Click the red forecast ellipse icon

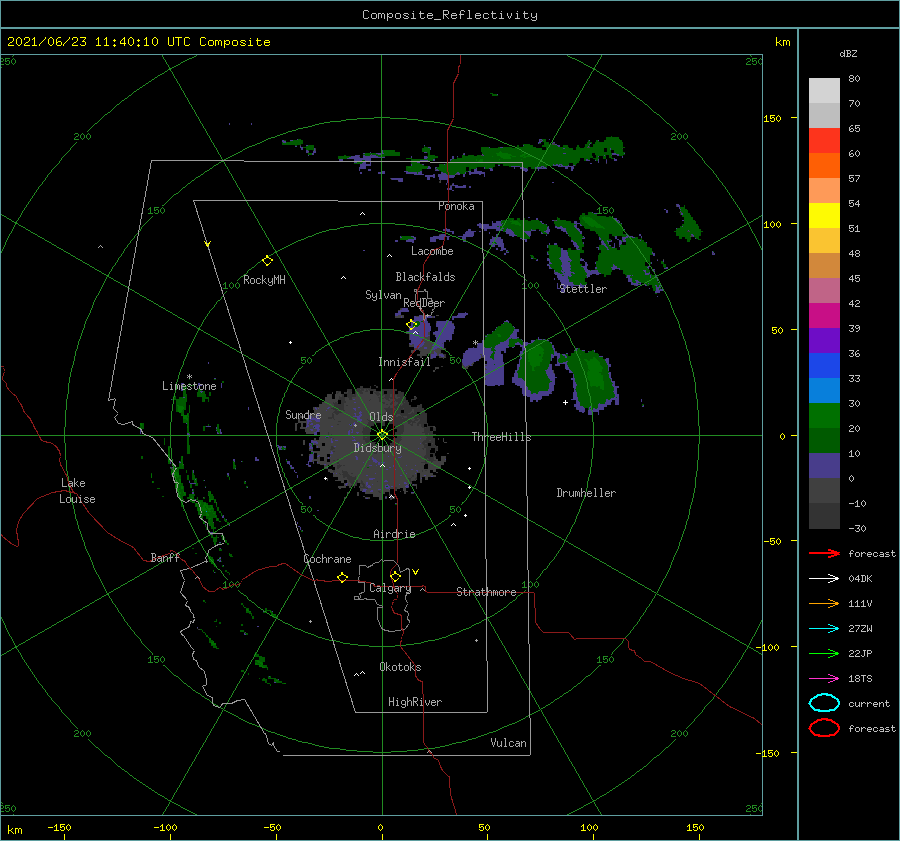[x=824, y=728]
